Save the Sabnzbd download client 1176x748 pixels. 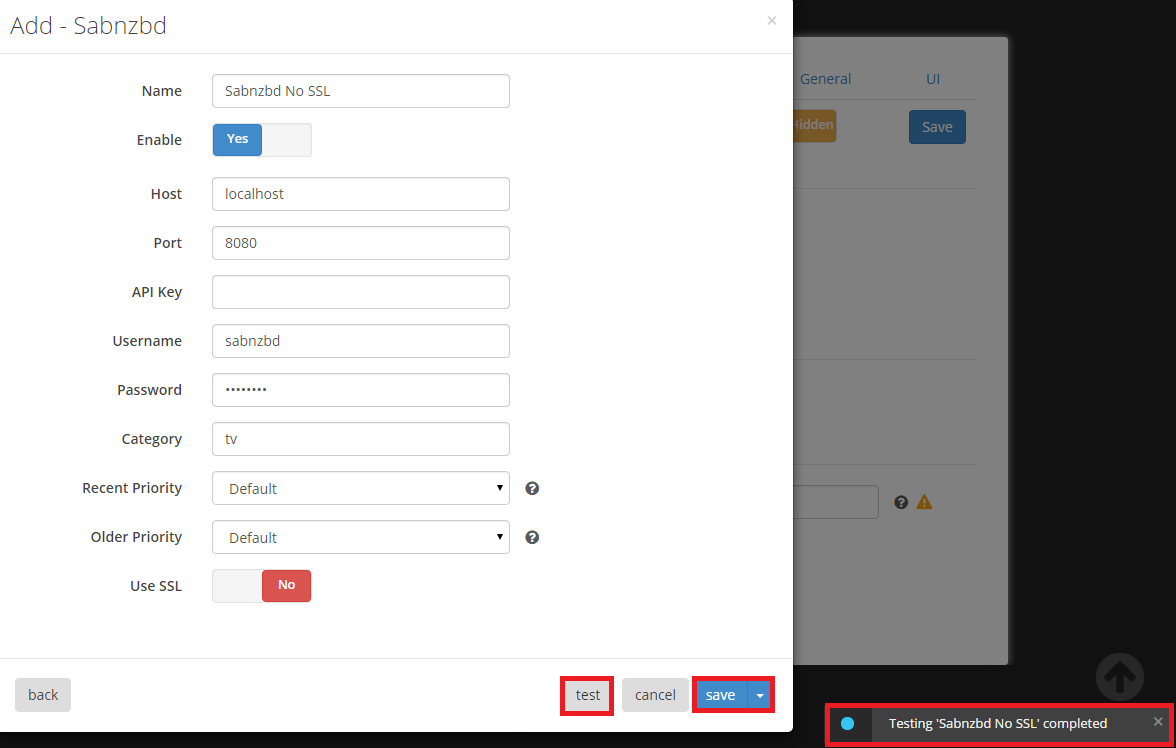pyautogui.click(x=720, y=695)
